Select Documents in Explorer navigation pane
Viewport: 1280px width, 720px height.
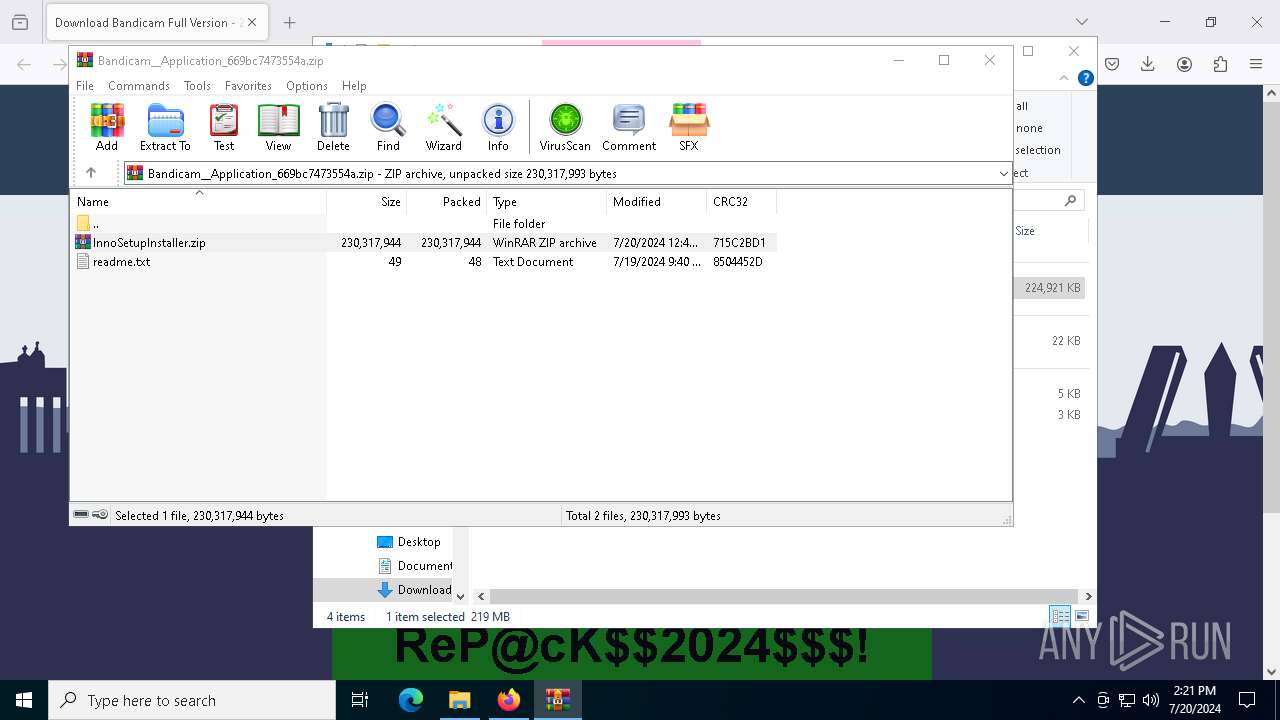pyautogui.click(x=414, y=565)
